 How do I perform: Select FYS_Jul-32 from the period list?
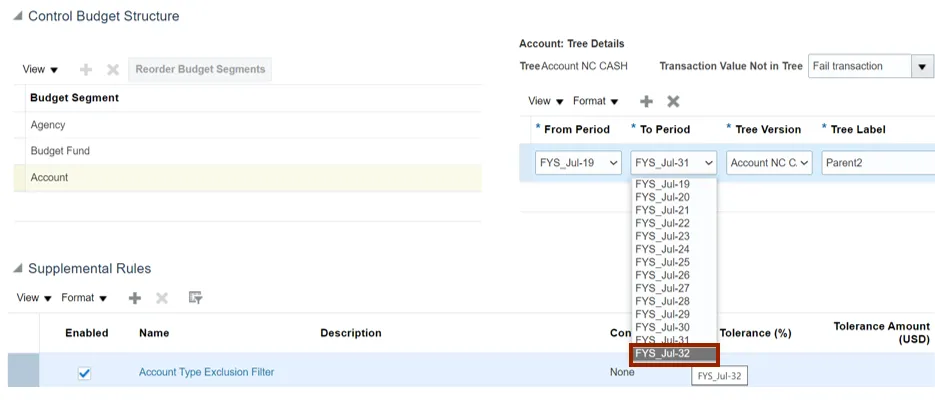(674, 354)
